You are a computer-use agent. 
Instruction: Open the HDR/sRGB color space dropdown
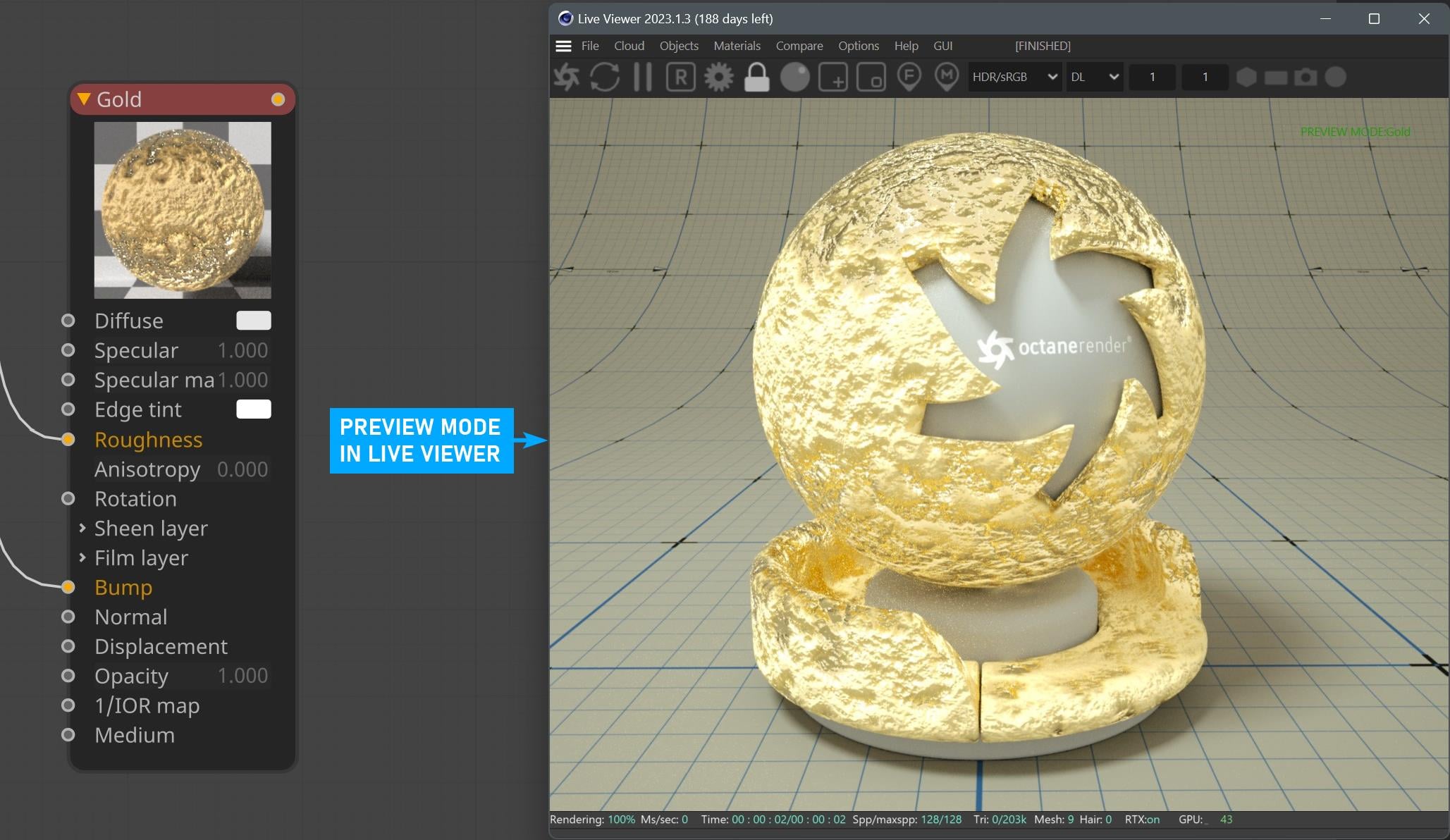1014,77
